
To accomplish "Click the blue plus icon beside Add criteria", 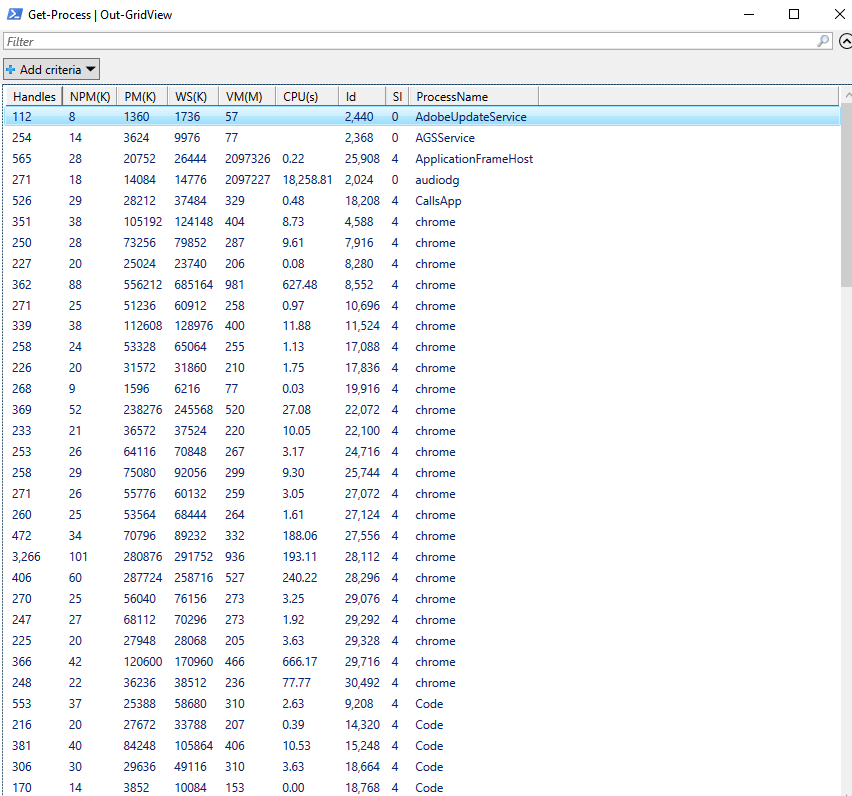I will [x=11, y=69].
